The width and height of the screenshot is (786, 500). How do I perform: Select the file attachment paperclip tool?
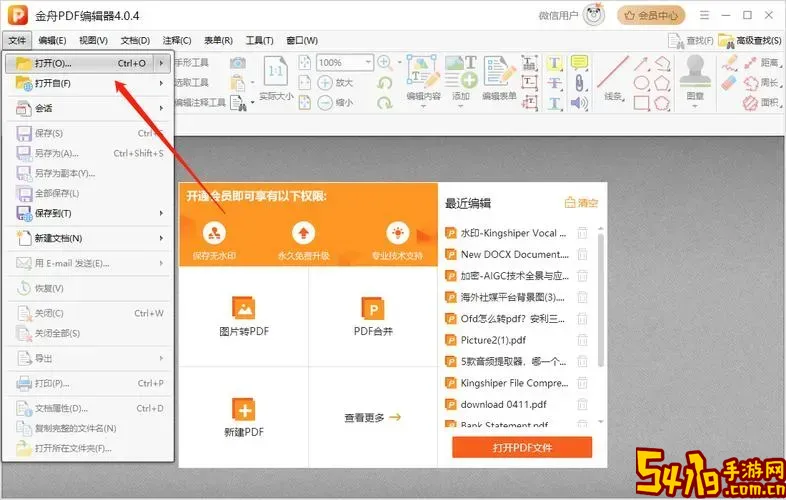point(579,83)
